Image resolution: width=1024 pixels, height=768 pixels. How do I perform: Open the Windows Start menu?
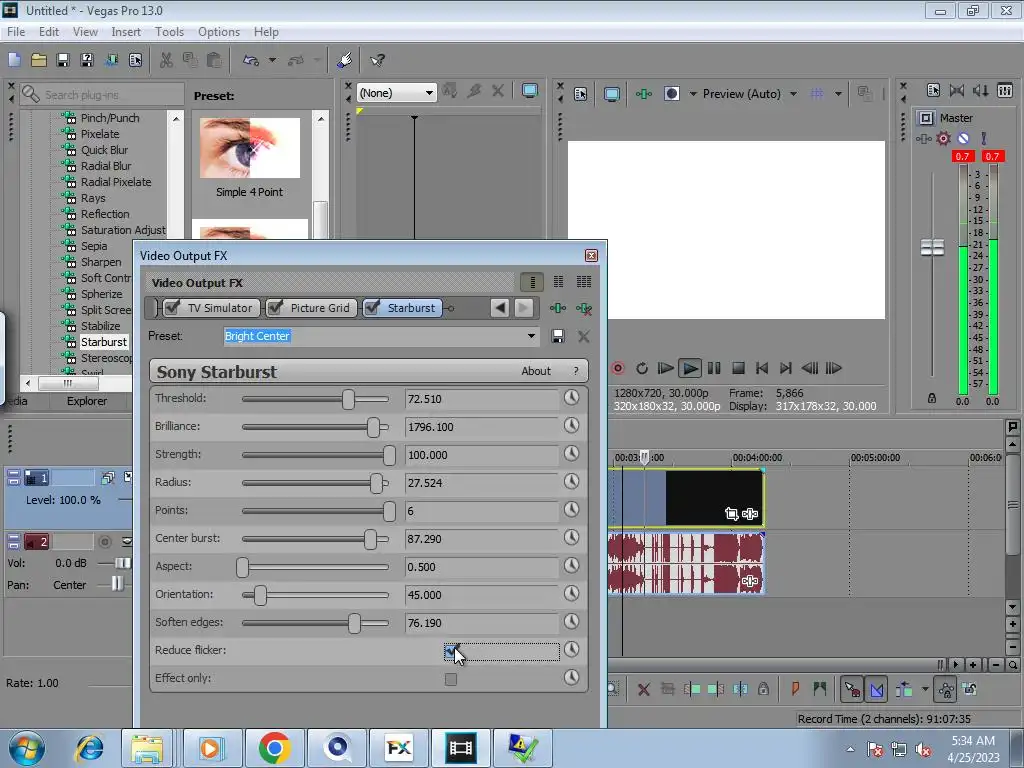click(26, 748)
